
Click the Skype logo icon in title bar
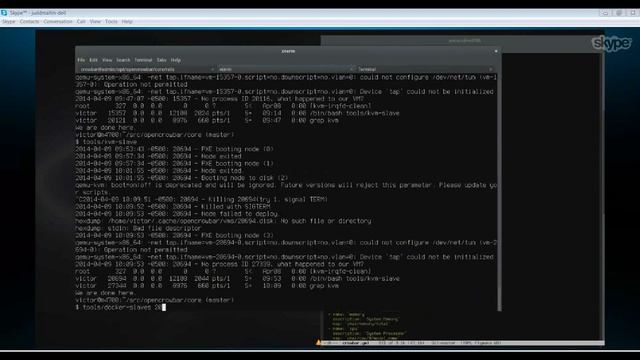tap(4, 13)
